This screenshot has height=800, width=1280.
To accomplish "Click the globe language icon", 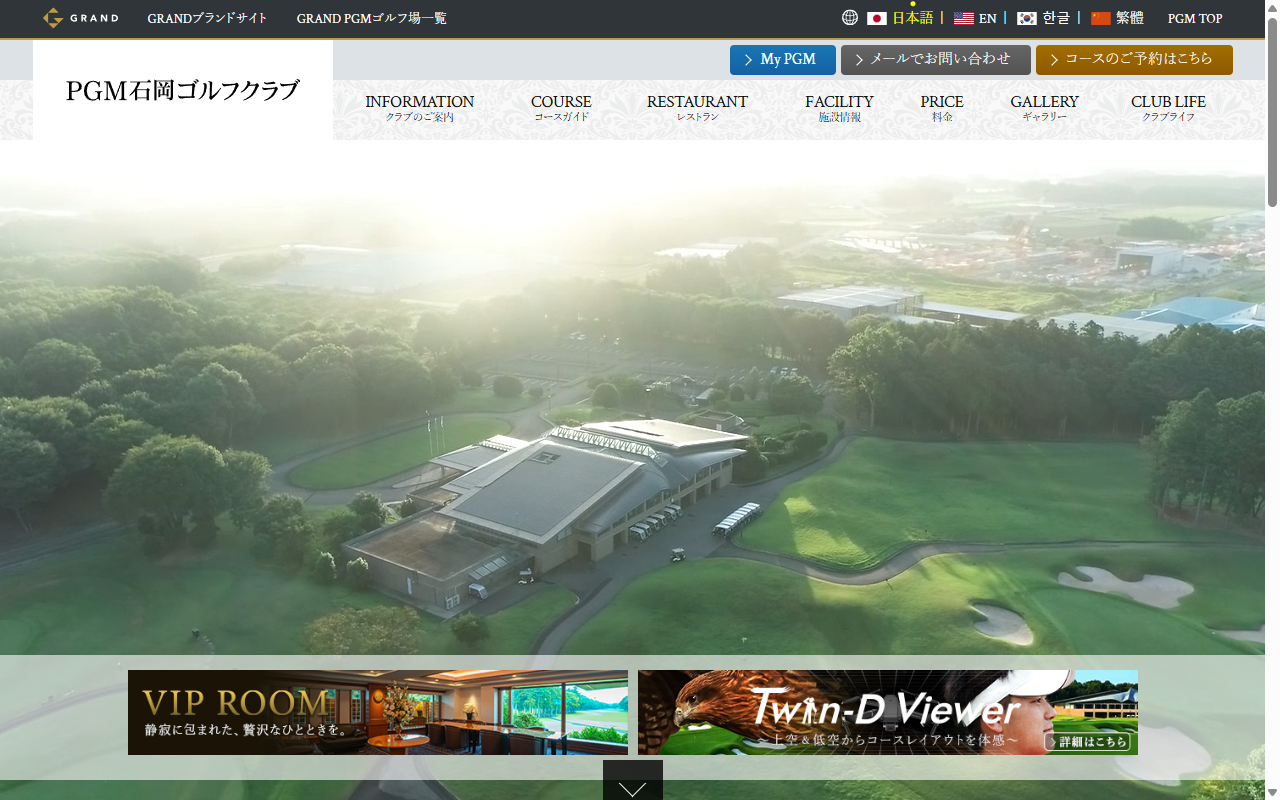I will [x=850, y=18].
